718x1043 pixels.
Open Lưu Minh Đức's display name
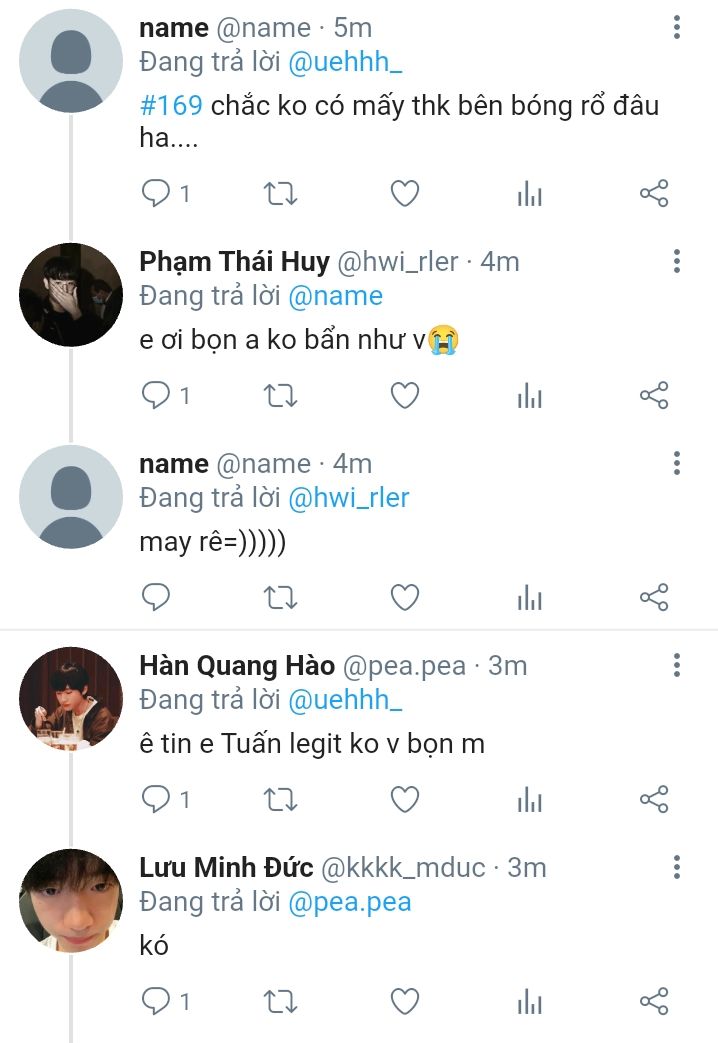226,867
